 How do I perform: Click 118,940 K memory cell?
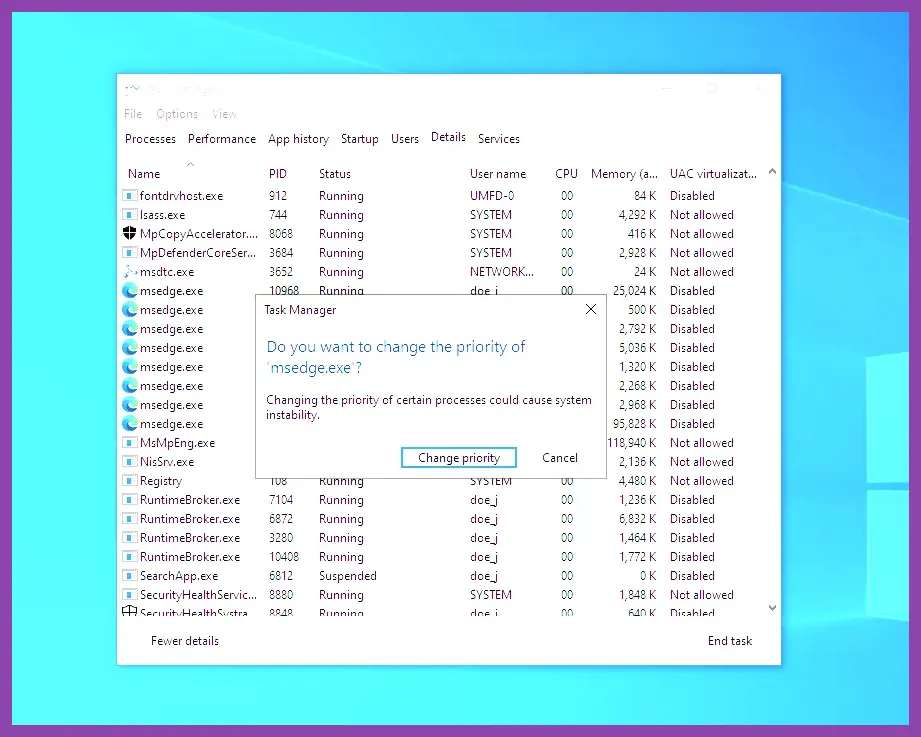[x=633, y=443]
